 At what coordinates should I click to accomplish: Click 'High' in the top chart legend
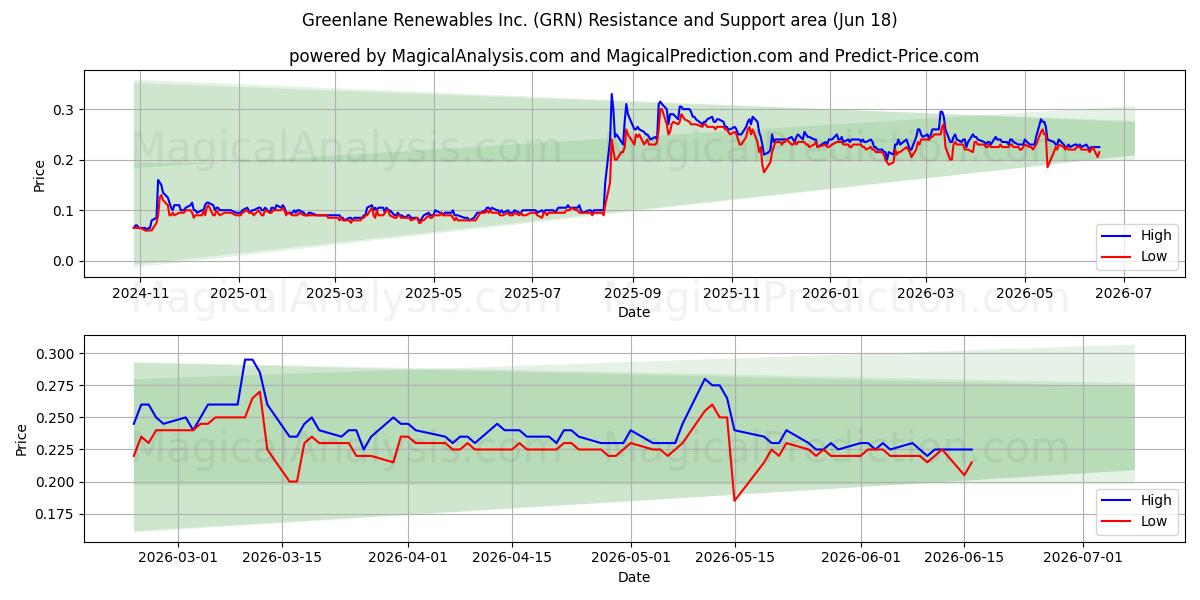coord(1155,235)
